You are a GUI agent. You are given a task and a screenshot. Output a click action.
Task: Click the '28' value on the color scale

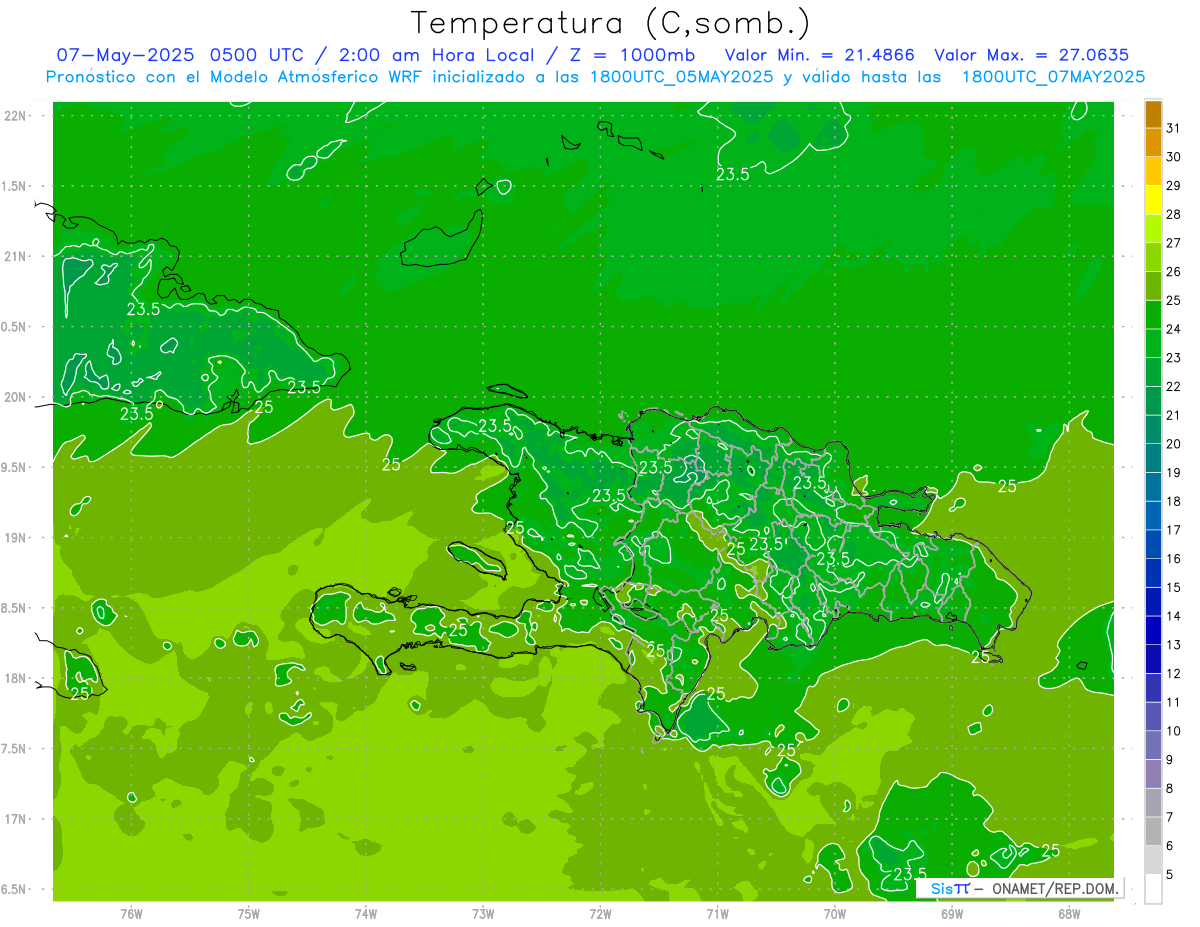point(1173,214)
